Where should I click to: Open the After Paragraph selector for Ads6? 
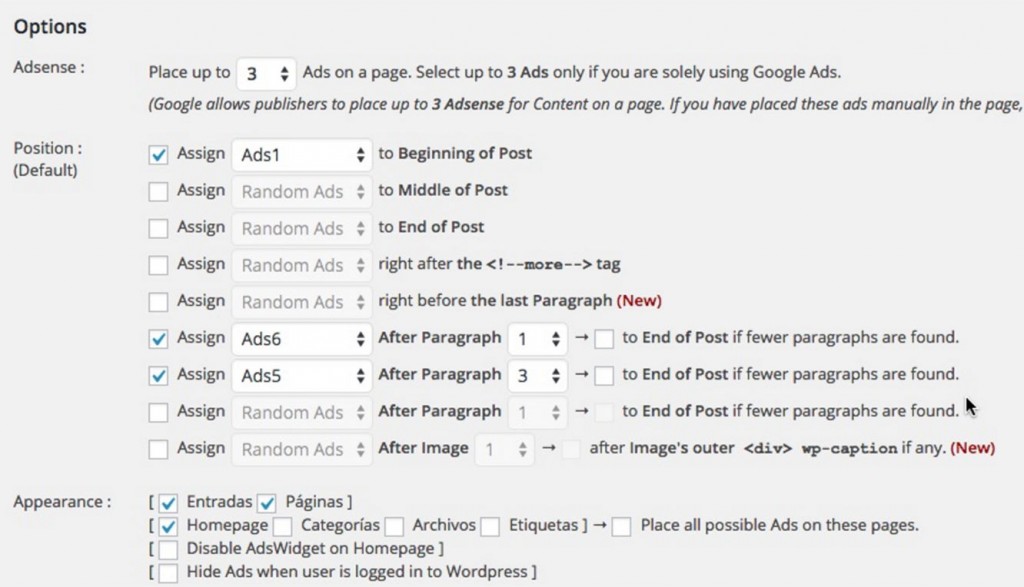pos(538,338)
